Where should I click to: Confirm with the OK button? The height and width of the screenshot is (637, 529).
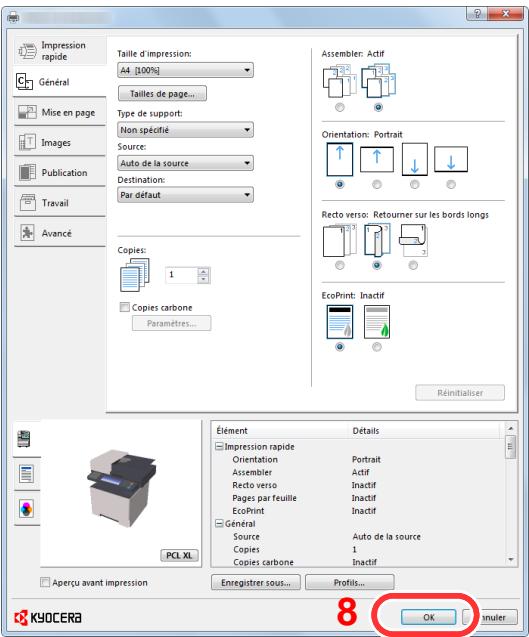tap(429, 617)
